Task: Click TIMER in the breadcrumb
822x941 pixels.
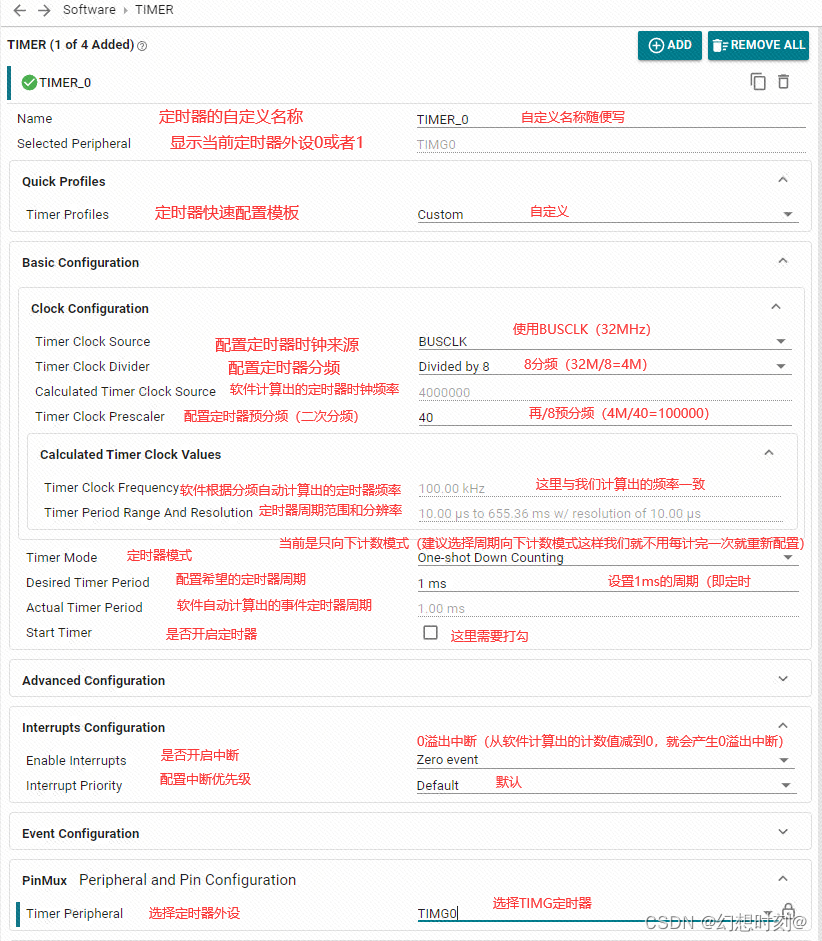Action: (x=154, y=10)
